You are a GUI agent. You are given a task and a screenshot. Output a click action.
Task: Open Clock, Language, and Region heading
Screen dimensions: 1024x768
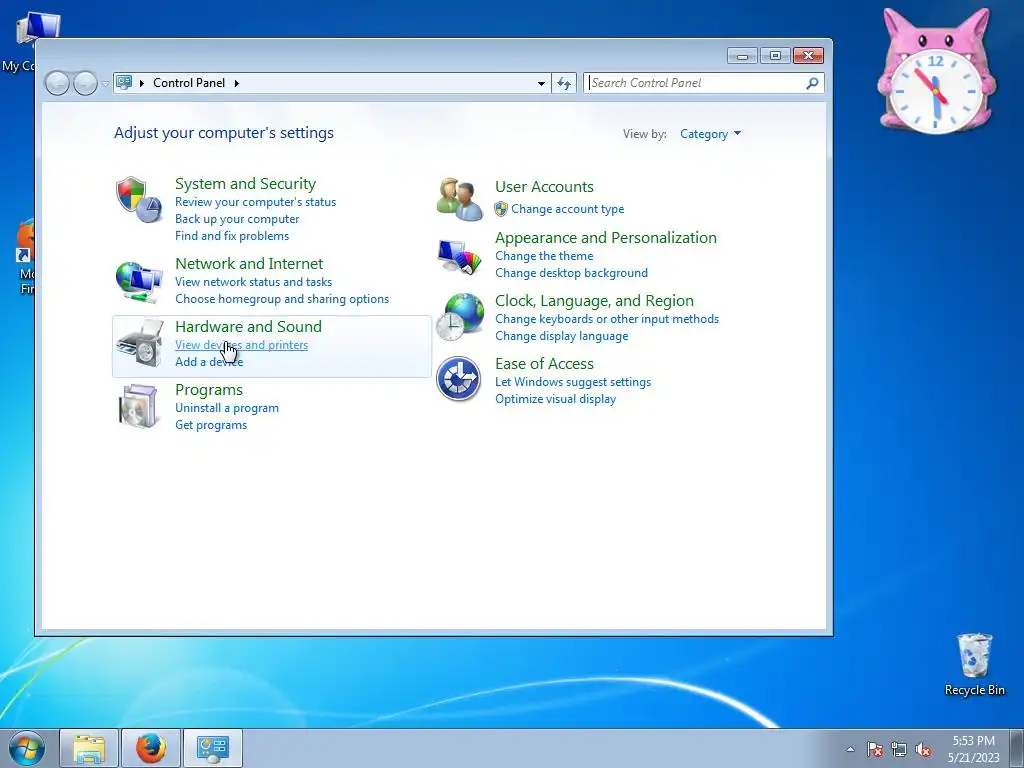[x=594, y=301]
